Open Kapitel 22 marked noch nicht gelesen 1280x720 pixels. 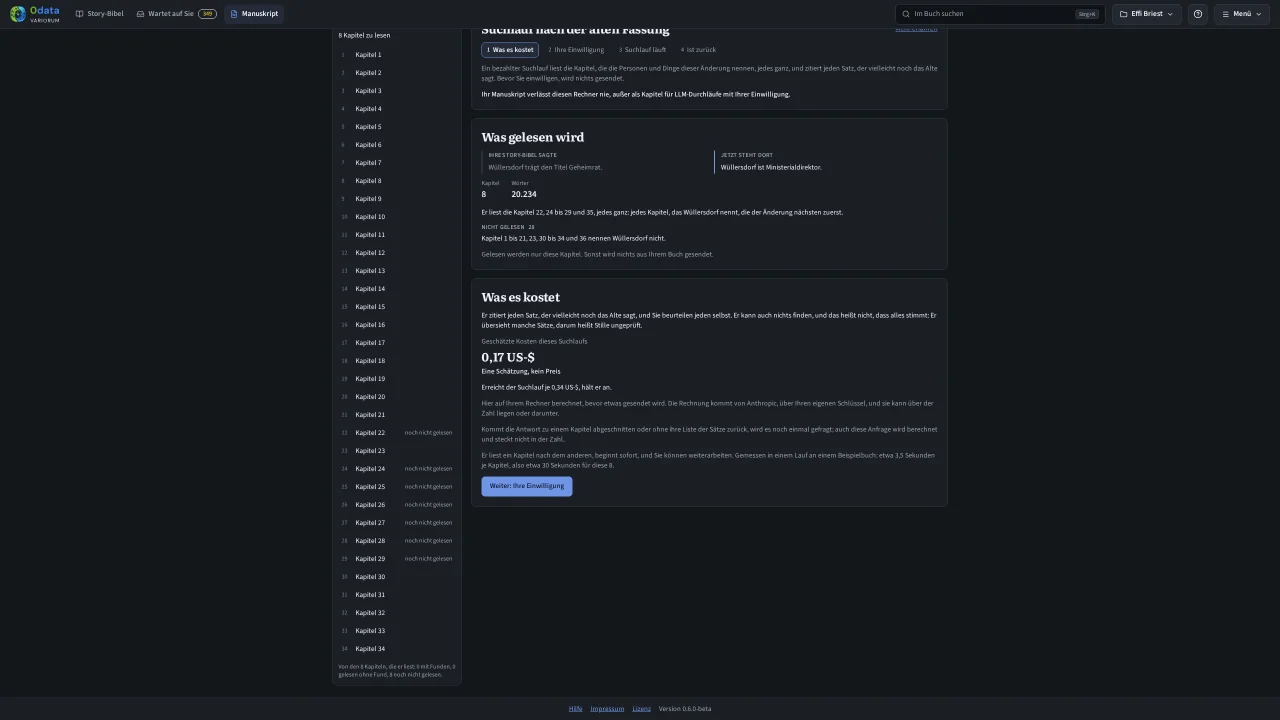[397, 433]
